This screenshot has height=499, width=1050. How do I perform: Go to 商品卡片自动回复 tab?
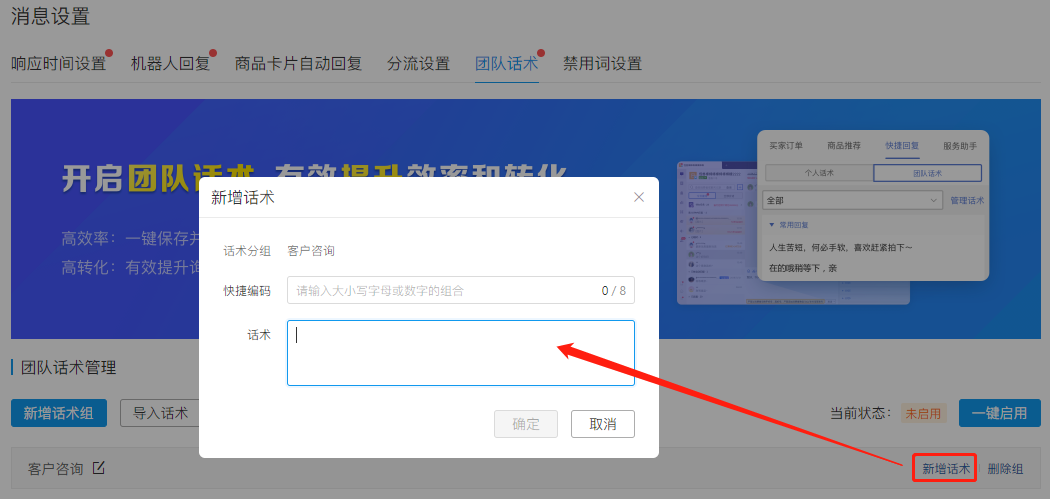pos(298,64)
